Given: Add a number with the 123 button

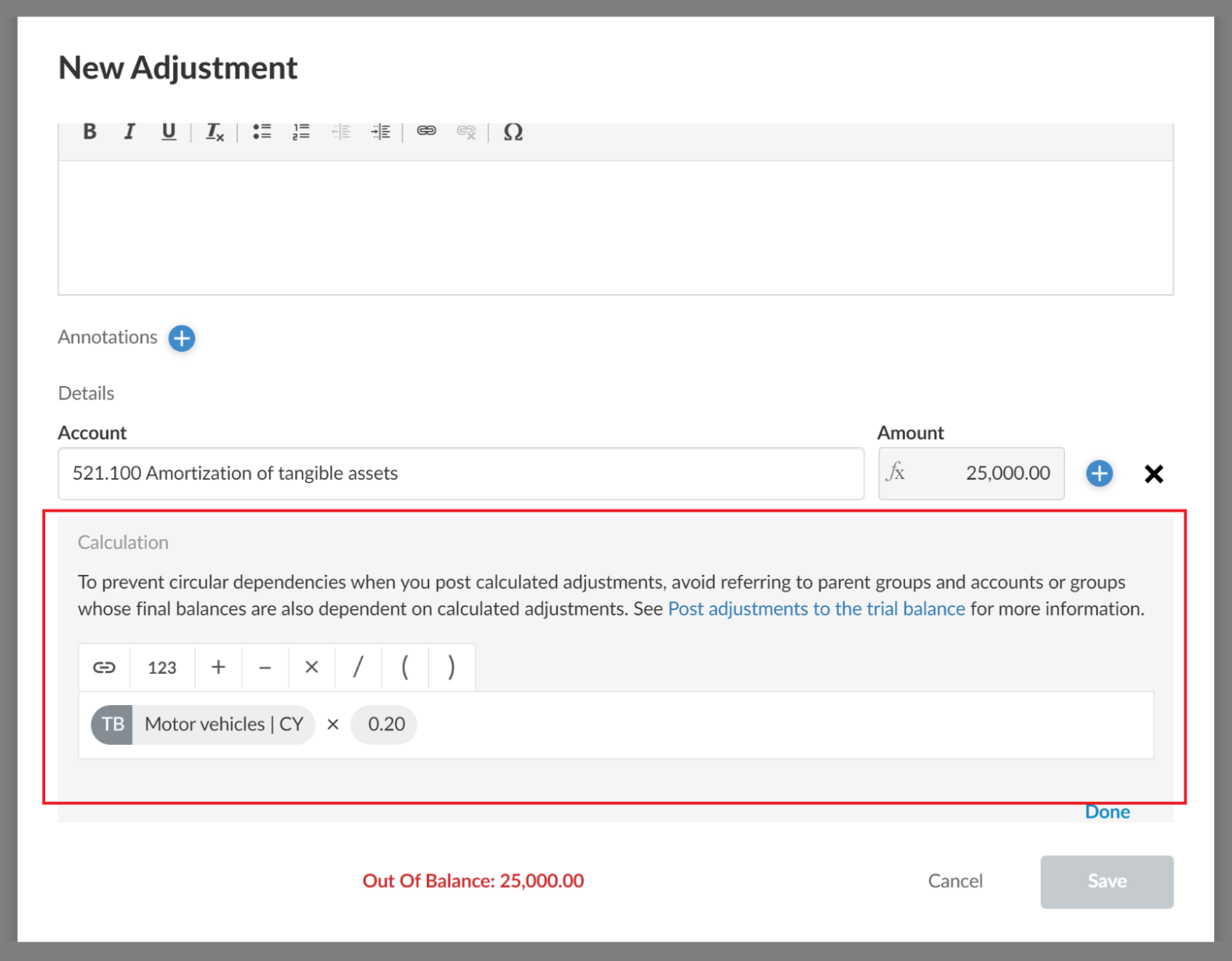Looking at the screenshot, I should 162,668.
